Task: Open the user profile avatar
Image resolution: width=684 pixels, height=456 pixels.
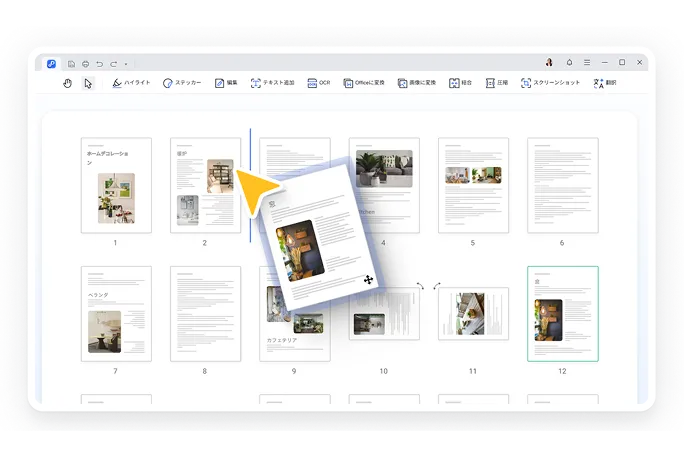Action: tap(549, 62)
